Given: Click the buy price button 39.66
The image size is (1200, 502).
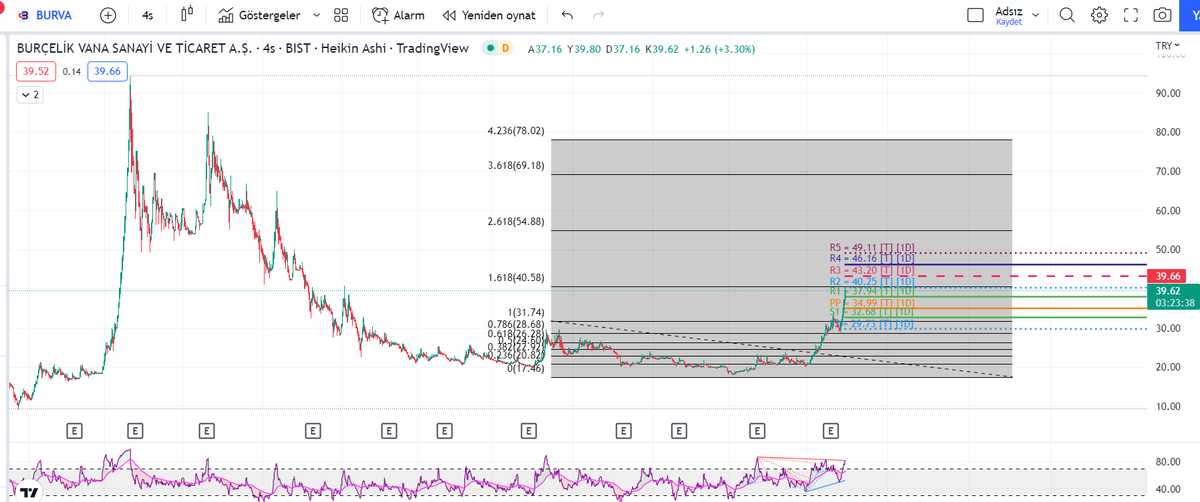Looking at the screenshot, I should coord(105,71).
